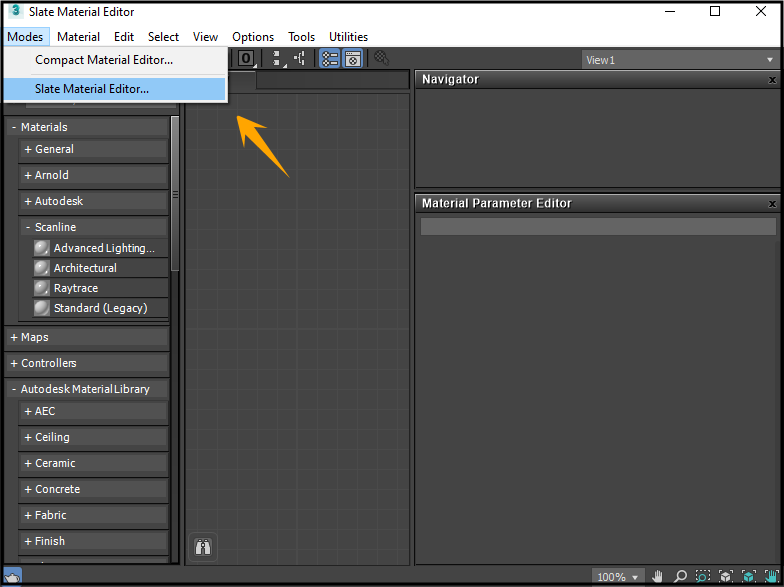The width and height of the screenshot is (784, 587).
Task: Open the Options menu
Action: click(x=253, y=36)
